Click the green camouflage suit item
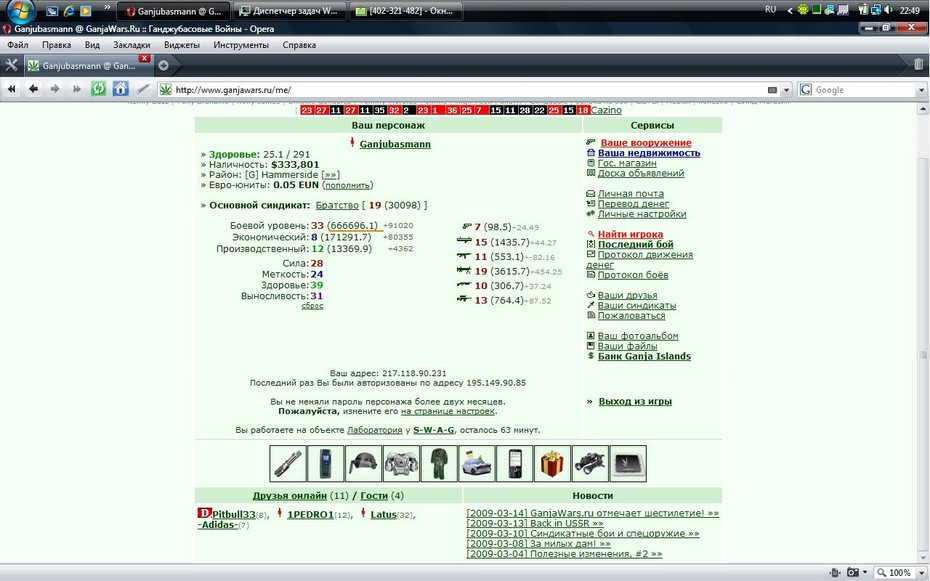Image resolution: width=930 pixels, height=581 pixels. 439,464
